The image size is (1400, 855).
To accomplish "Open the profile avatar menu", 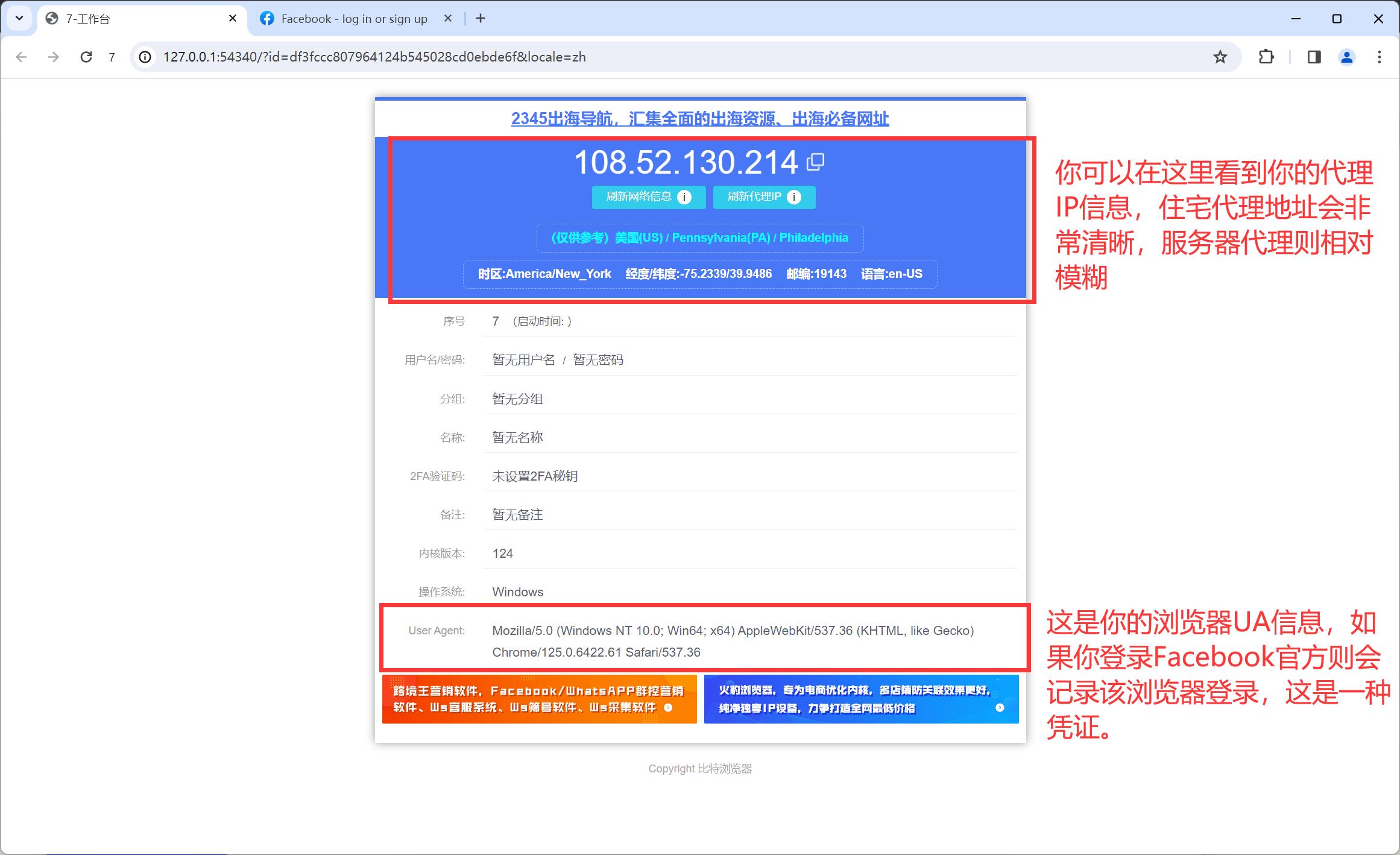I will pyautogui.click(x=1347, y=57).
